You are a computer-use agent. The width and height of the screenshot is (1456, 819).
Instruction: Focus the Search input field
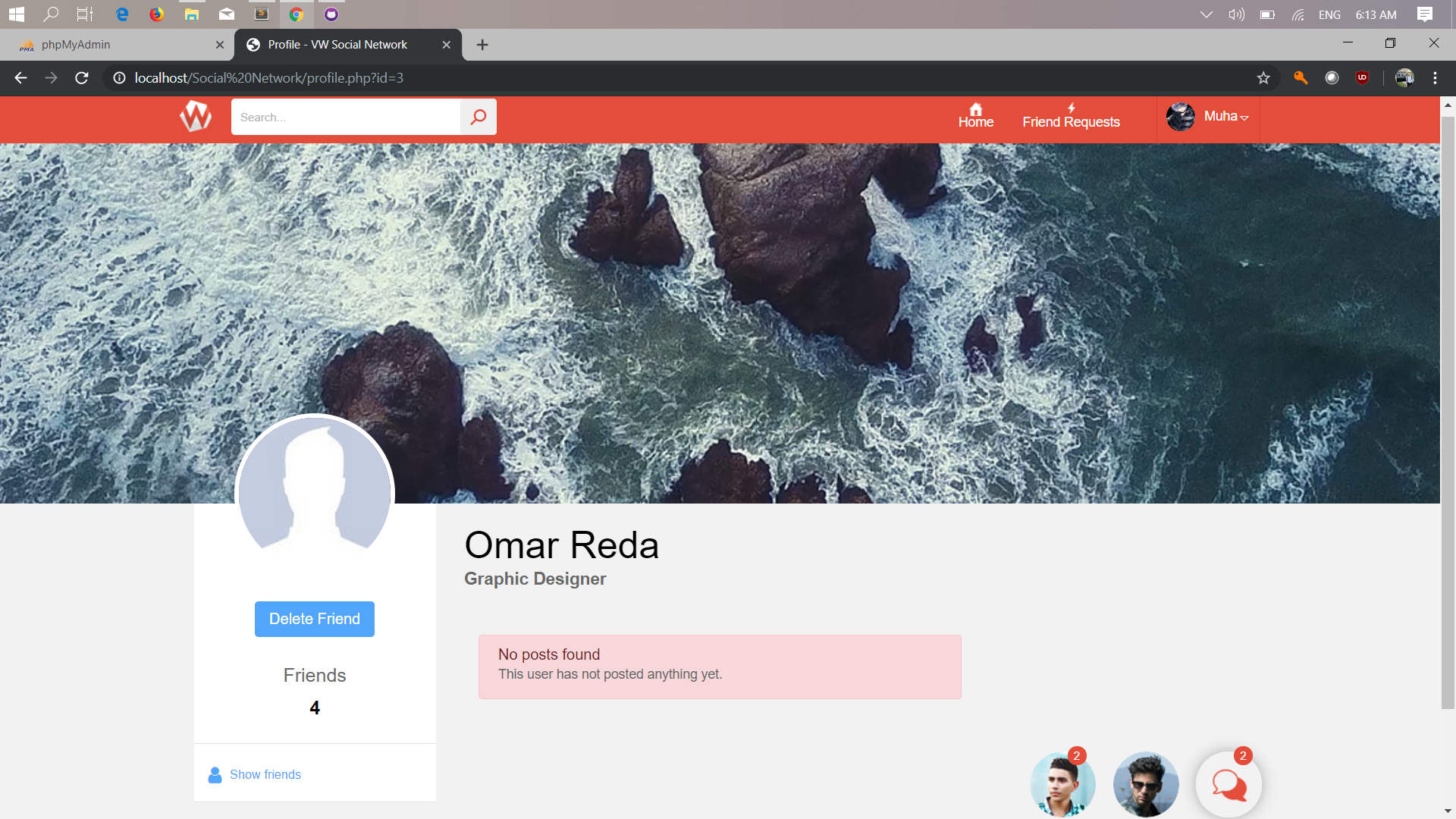tap(346, 117)
